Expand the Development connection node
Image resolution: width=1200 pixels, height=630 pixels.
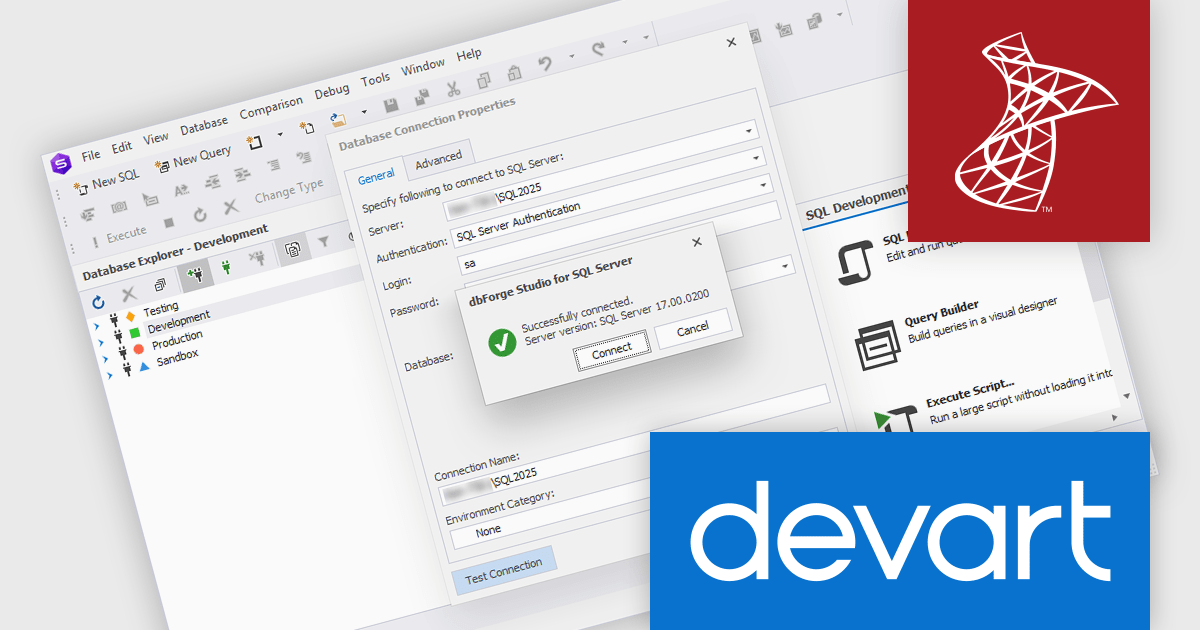click(103, 341)
